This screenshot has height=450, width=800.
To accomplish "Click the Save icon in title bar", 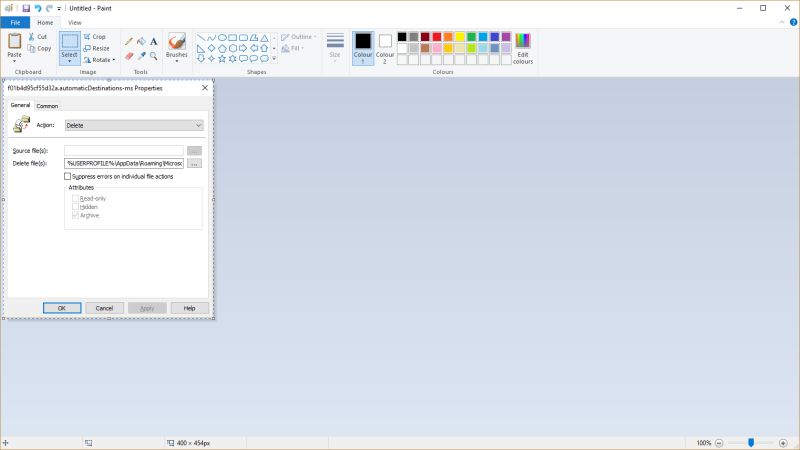I will coord(26,8).
